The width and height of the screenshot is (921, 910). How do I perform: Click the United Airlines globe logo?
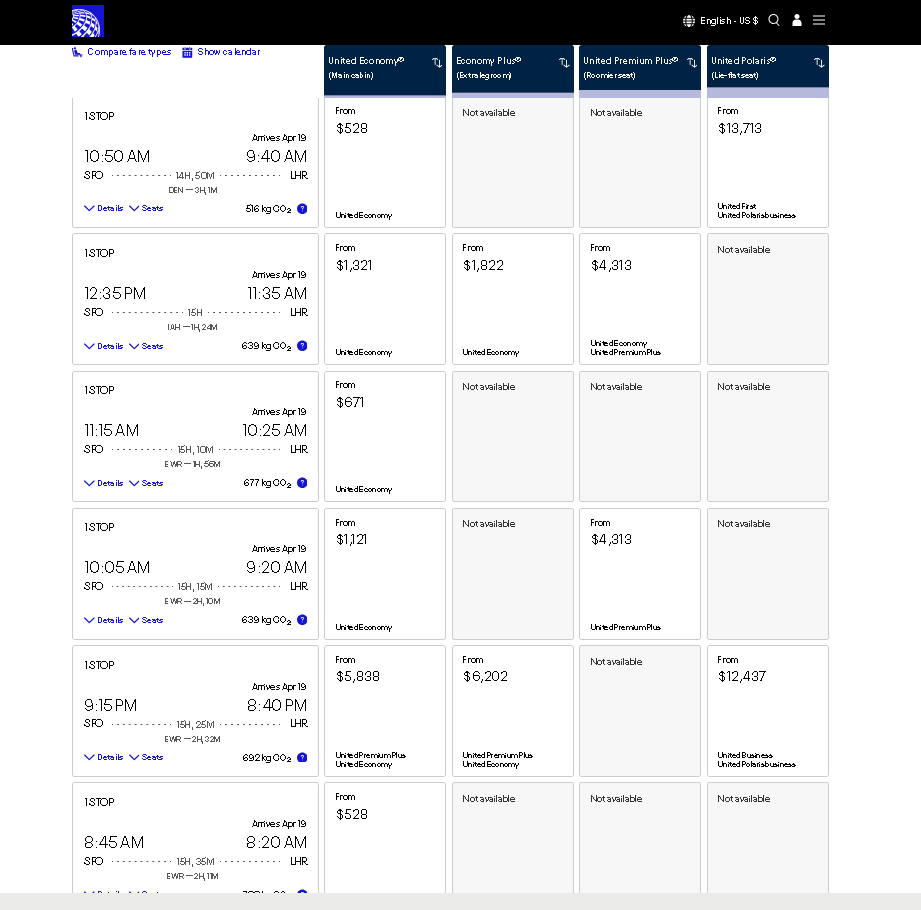[x=88, y=21]
